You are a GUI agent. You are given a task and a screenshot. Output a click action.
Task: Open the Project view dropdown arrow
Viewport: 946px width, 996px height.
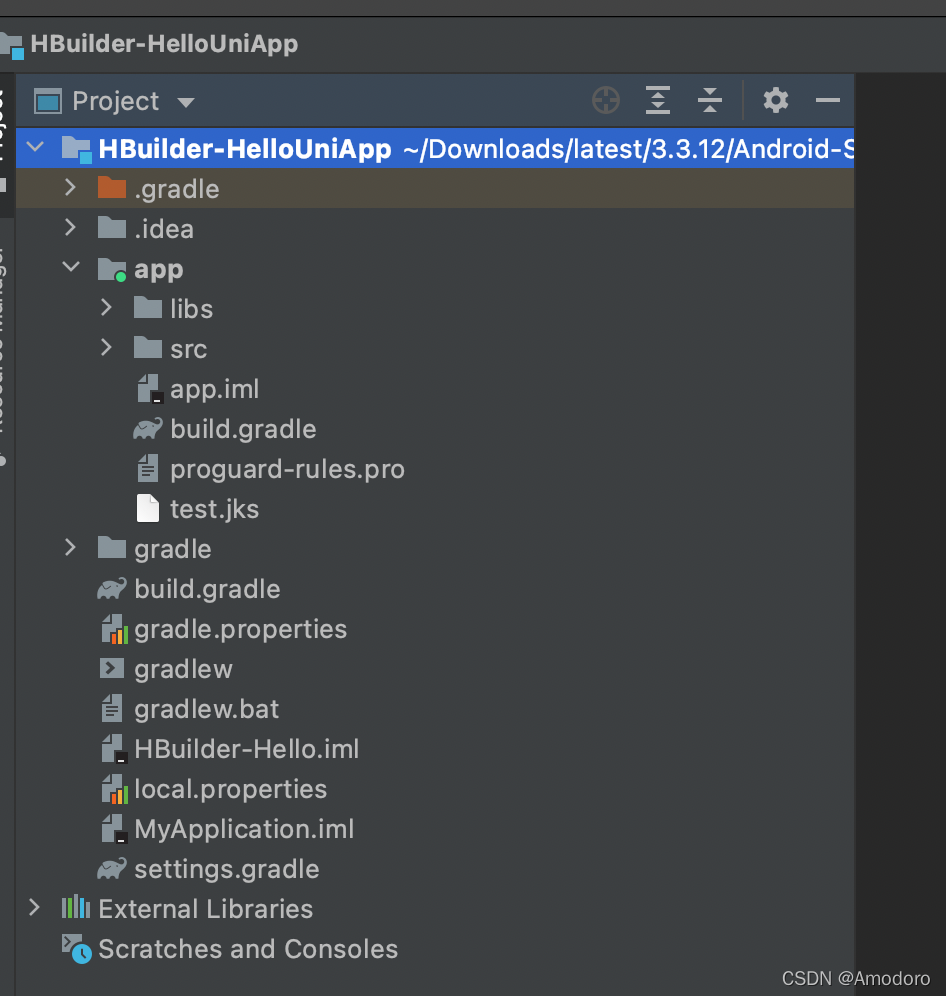tap(186, 102)
